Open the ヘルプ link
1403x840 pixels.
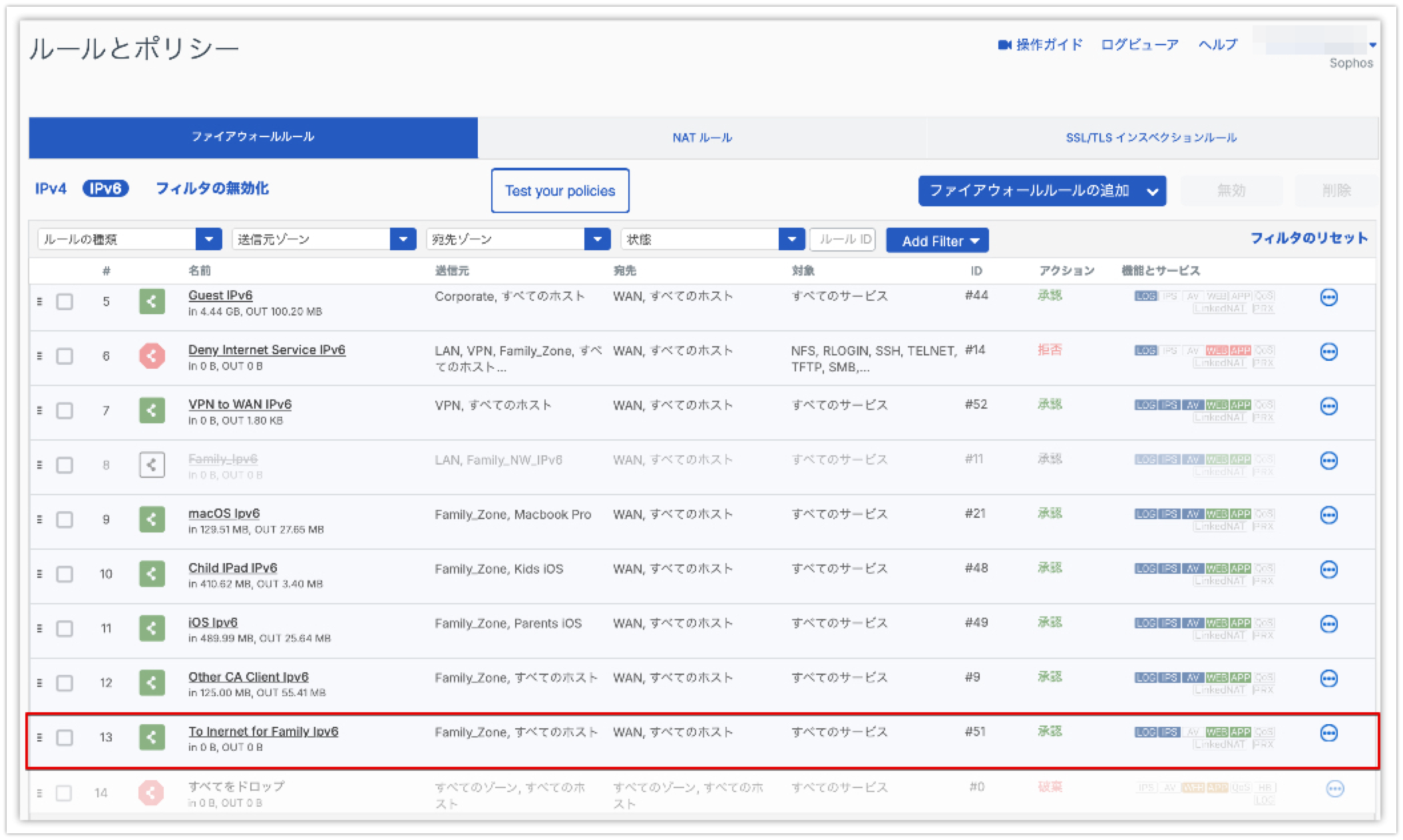1218,45
